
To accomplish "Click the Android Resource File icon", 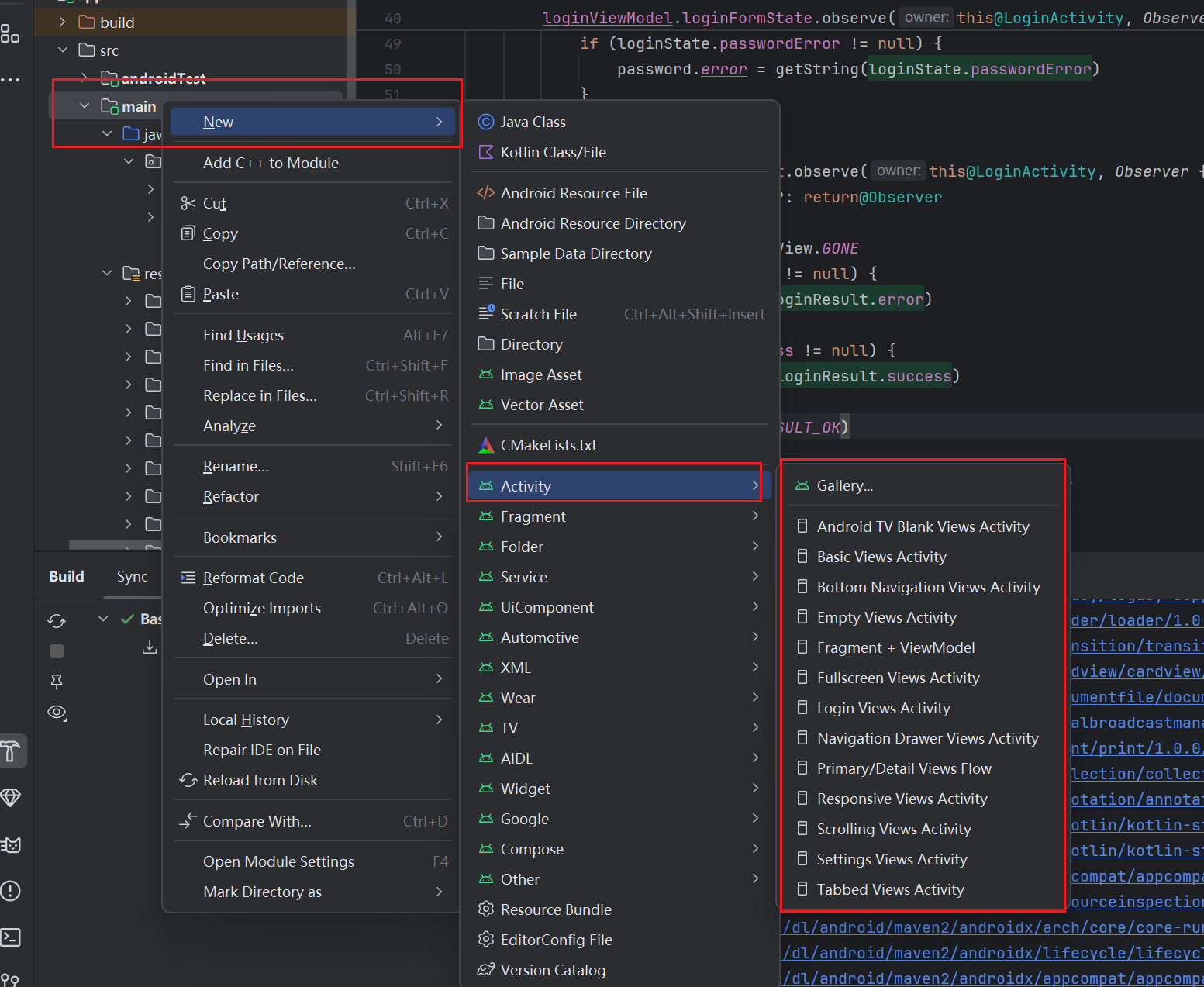I will 486,193.
